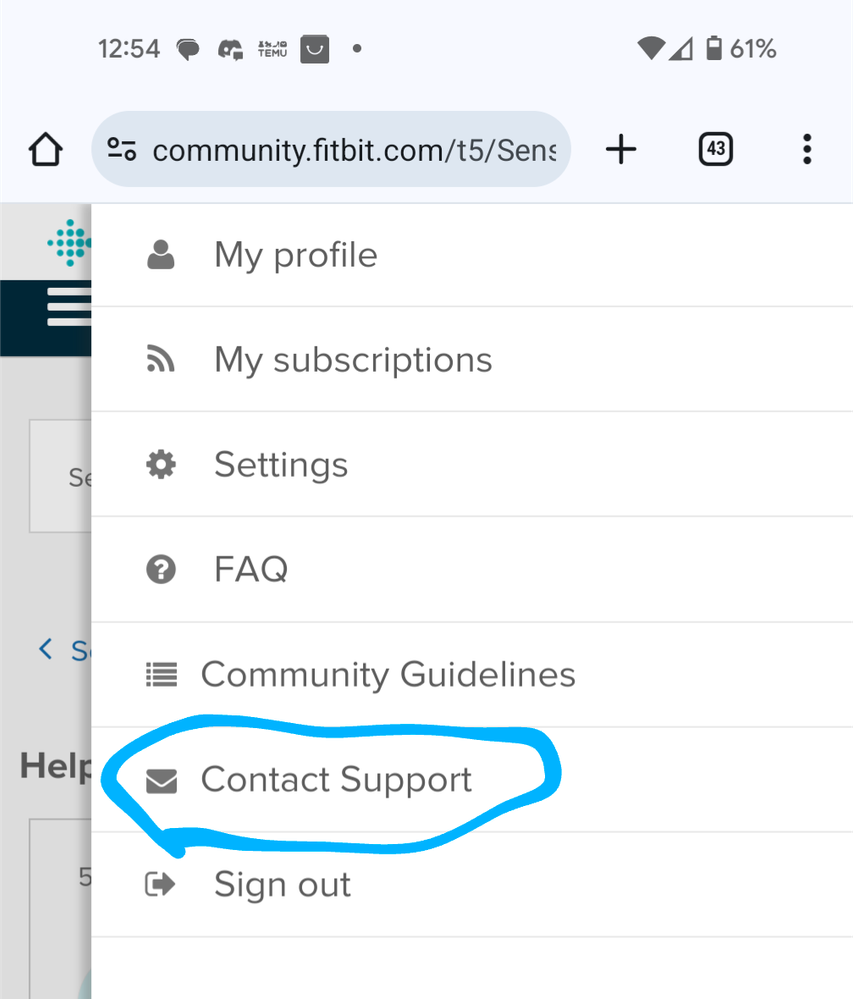Open the tab switcher showing 43 tabs
This screenshot has width=853, height=999.
[715, 150]
